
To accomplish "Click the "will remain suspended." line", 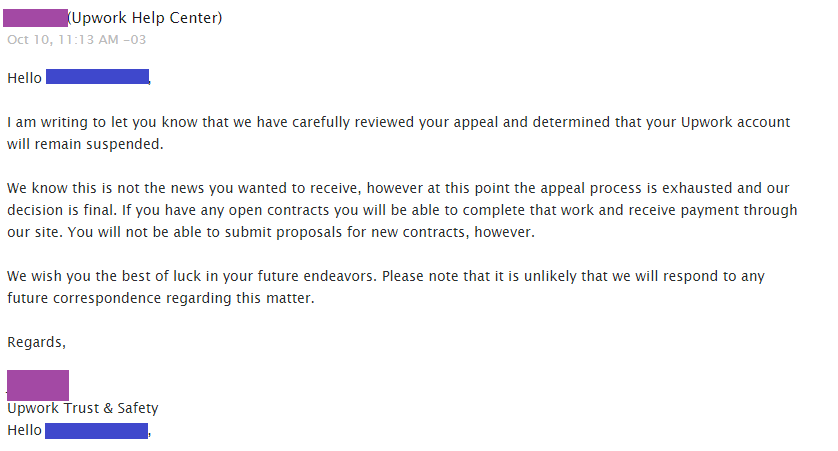I will (x=84, y=144).
